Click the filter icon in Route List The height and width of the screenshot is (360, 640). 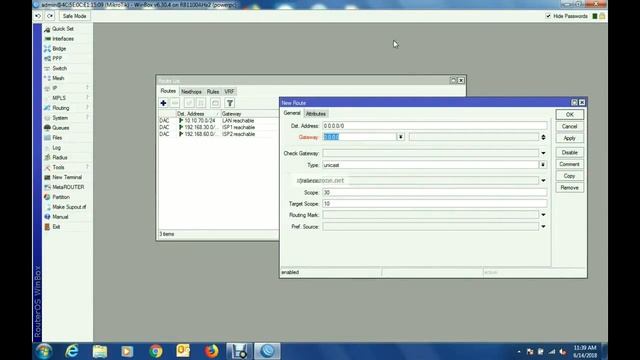coord(230,103)
